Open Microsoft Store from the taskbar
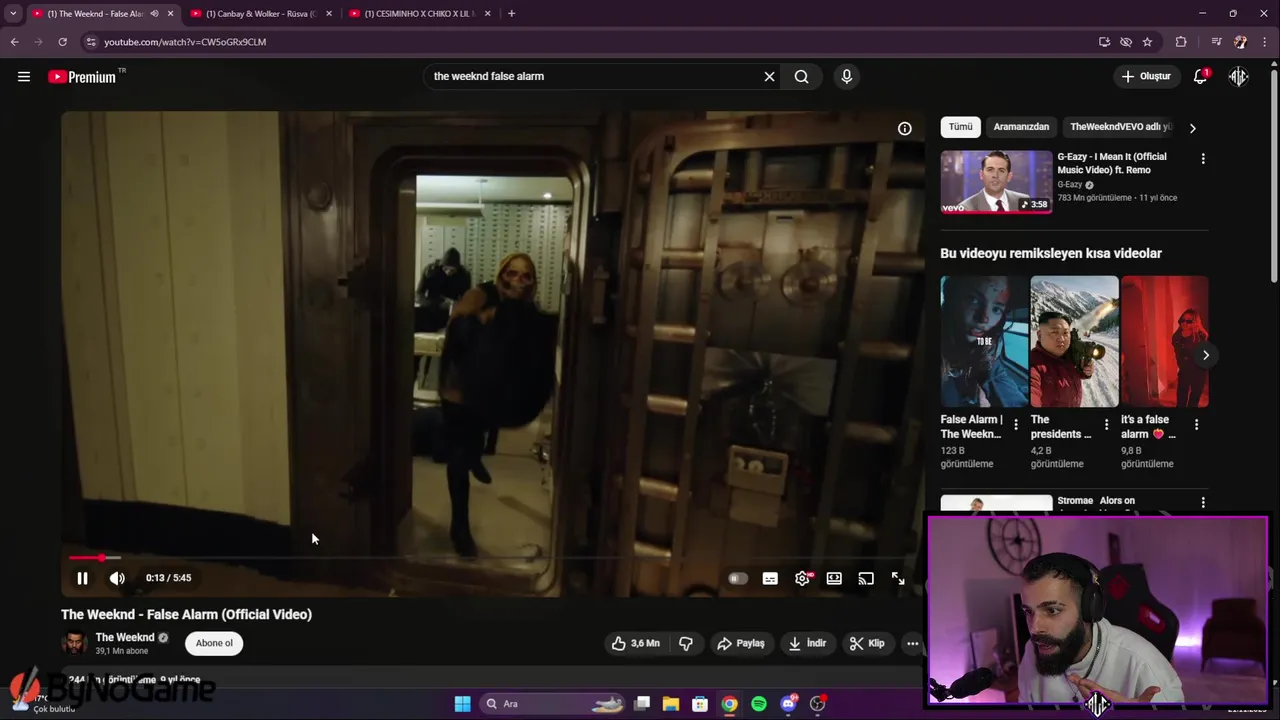 click(x=700, y=704)
